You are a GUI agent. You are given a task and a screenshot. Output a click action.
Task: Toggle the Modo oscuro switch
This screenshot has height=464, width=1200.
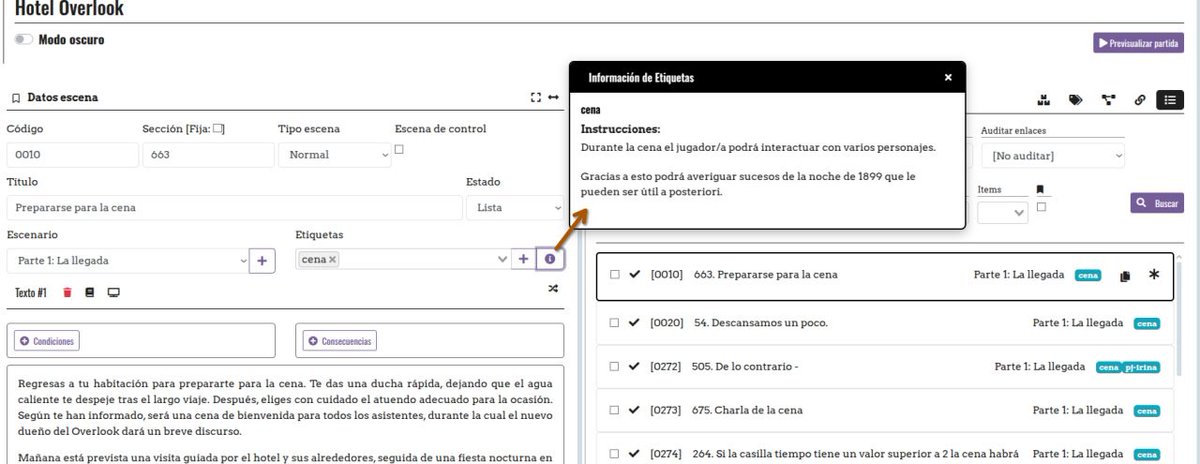pyautogui.click(x=24, y=40)
